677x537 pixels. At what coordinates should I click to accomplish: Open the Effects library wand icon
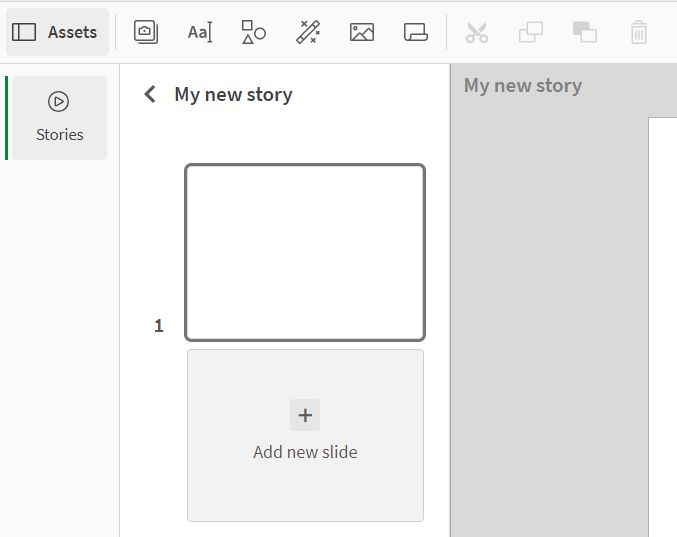(308, 32)
